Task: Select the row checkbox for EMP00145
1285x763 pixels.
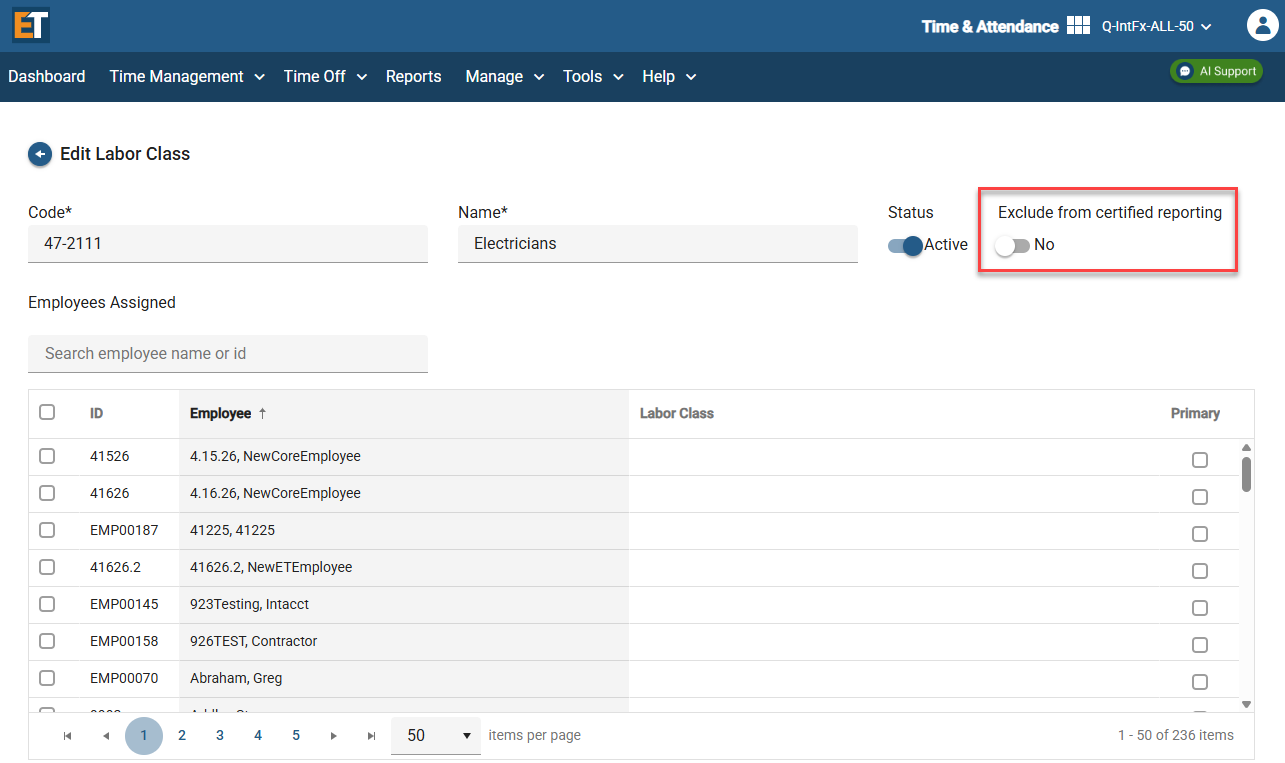Action: 47,604
